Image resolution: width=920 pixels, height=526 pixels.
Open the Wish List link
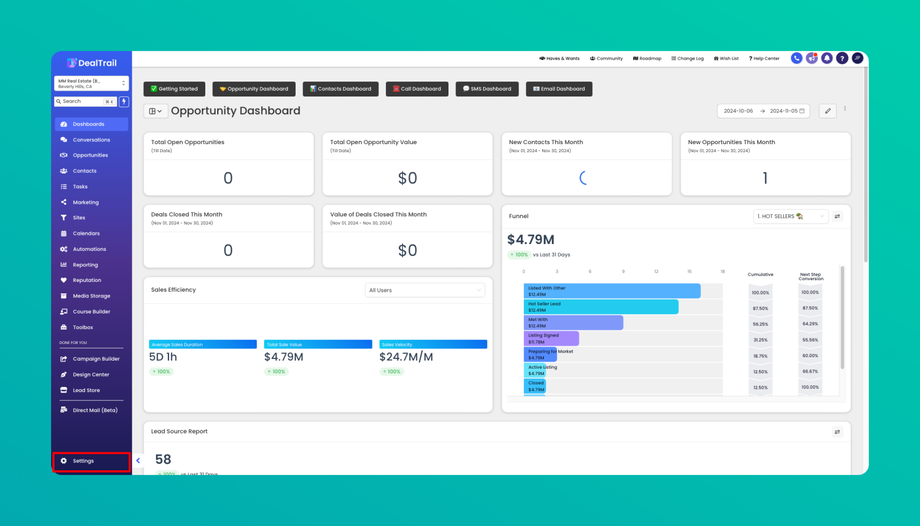coord(726,59)
